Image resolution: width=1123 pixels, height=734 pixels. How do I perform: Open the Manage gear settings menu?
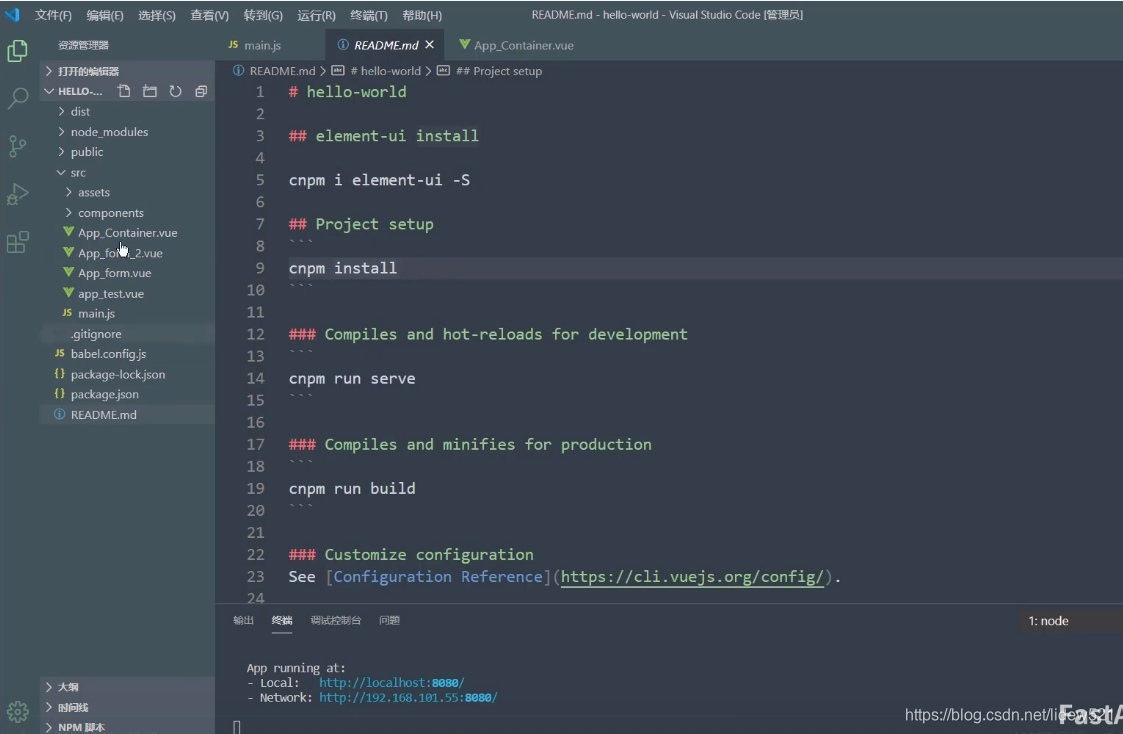click(17, 712)
